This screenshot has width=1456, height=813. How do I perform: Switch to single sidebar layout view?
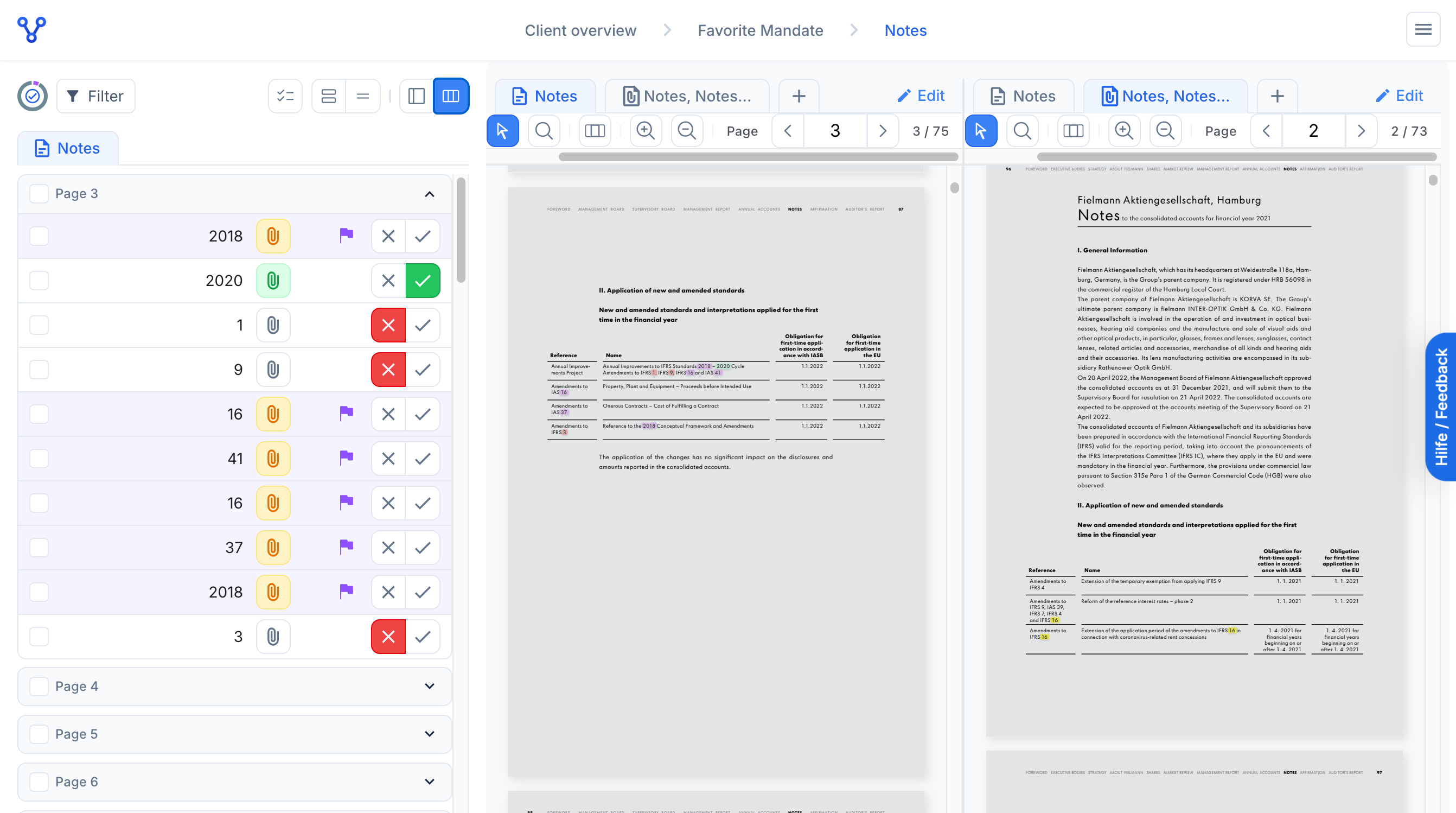click(417, 96)
